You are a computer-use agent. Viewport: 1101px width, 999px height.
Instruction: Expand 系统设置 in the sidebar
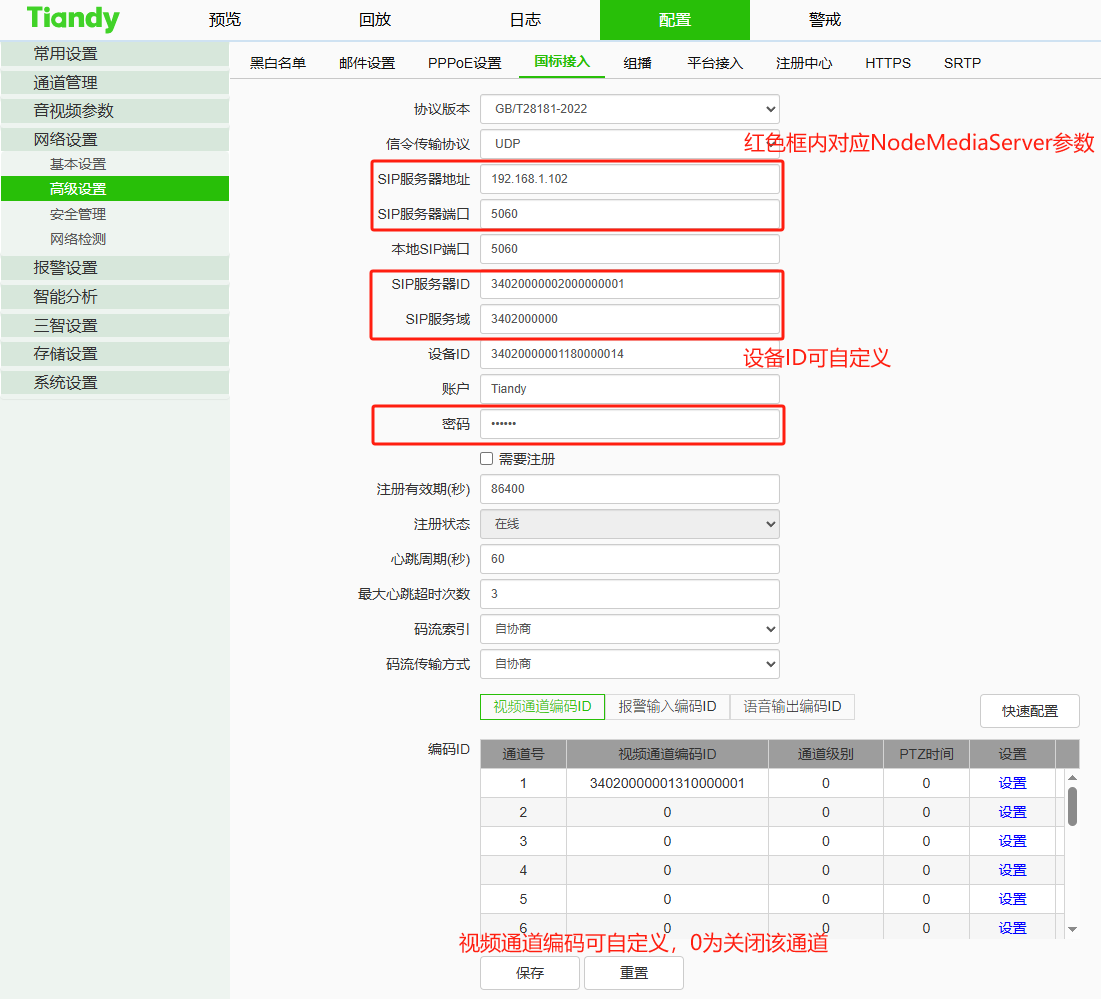(115, 383)
